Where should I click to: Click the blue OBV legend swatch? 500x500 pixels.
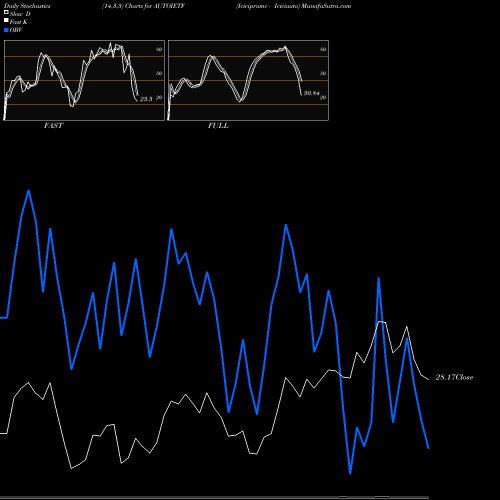pos(6,30)
